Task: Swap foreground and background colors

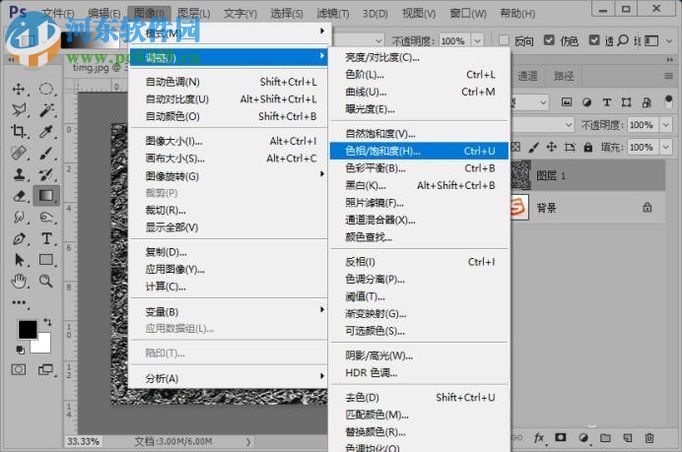Action: click(x=47, y=322)
